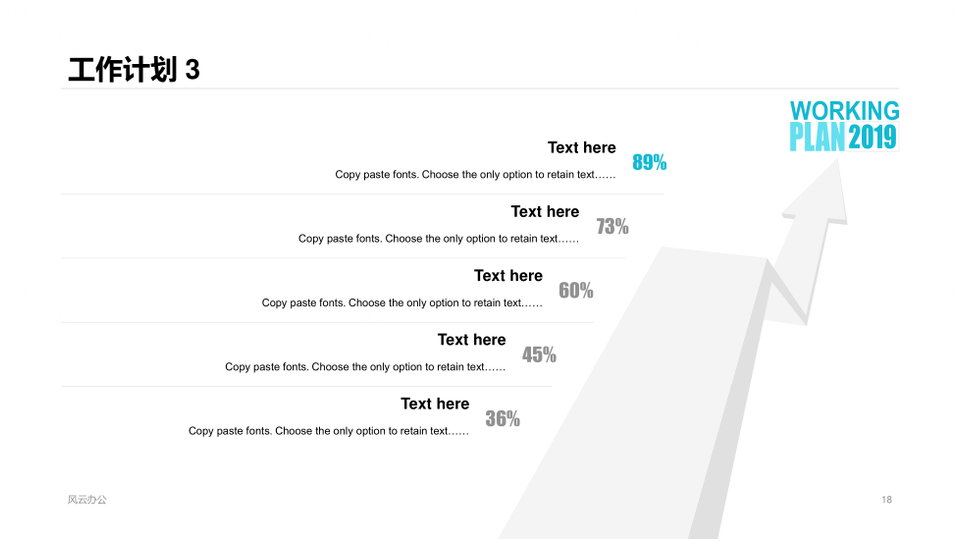Select the "Text here" heading beside 89%
Viewport: 960px width, 548px height.
coord(581,148)
